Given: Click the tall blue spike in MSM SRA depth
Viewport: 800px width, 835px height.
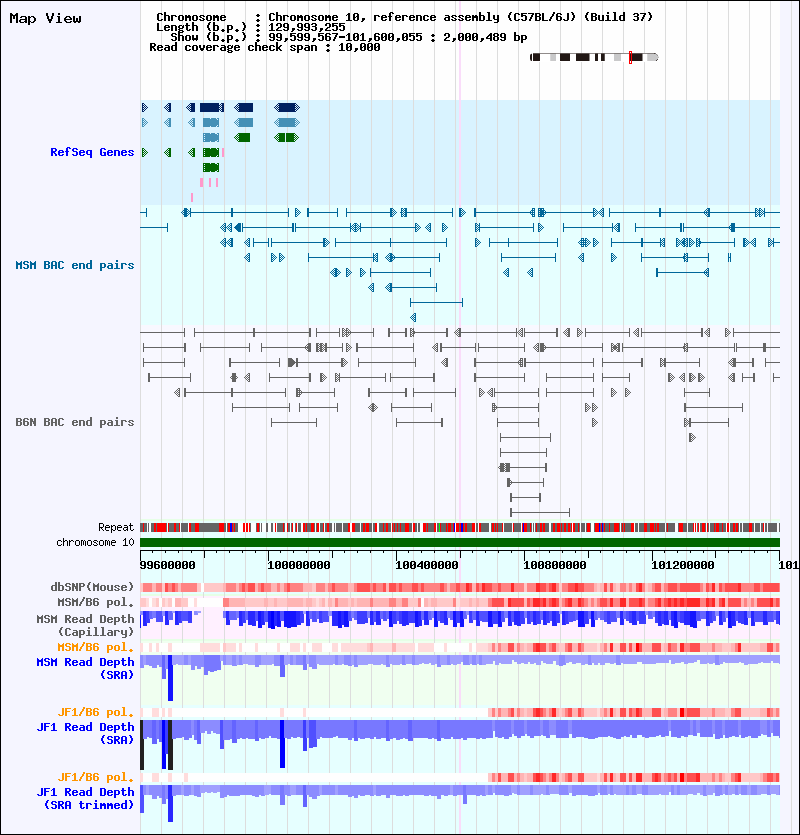Looking at the screenshot, I should pos(170,678).
